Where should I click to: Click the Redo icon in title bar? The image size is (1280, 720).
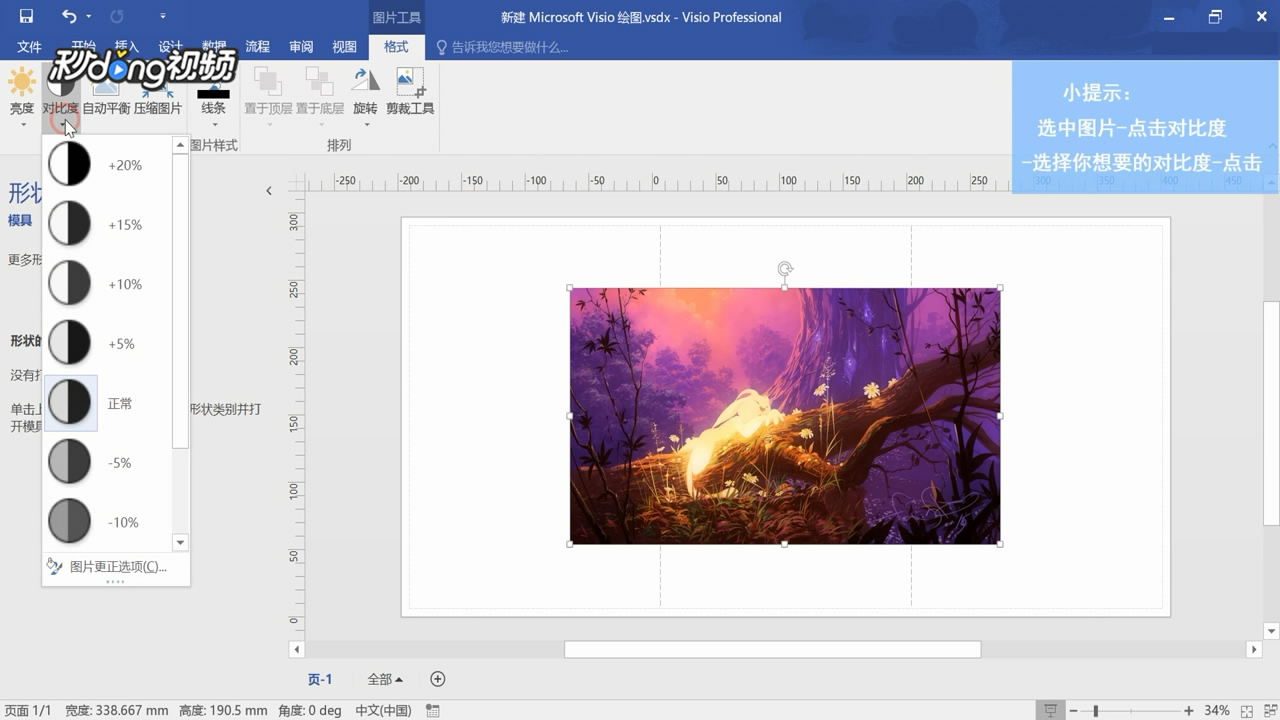point(116,16)
